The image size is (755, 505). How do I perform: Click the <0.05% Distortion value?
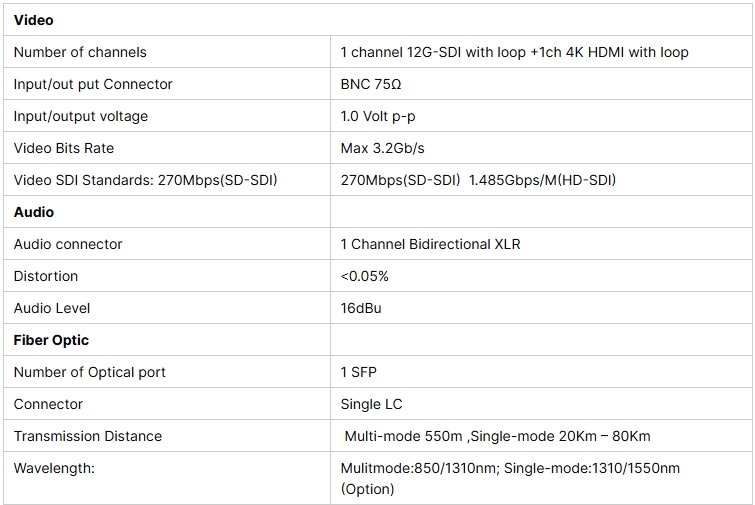(x=364, y=276)
